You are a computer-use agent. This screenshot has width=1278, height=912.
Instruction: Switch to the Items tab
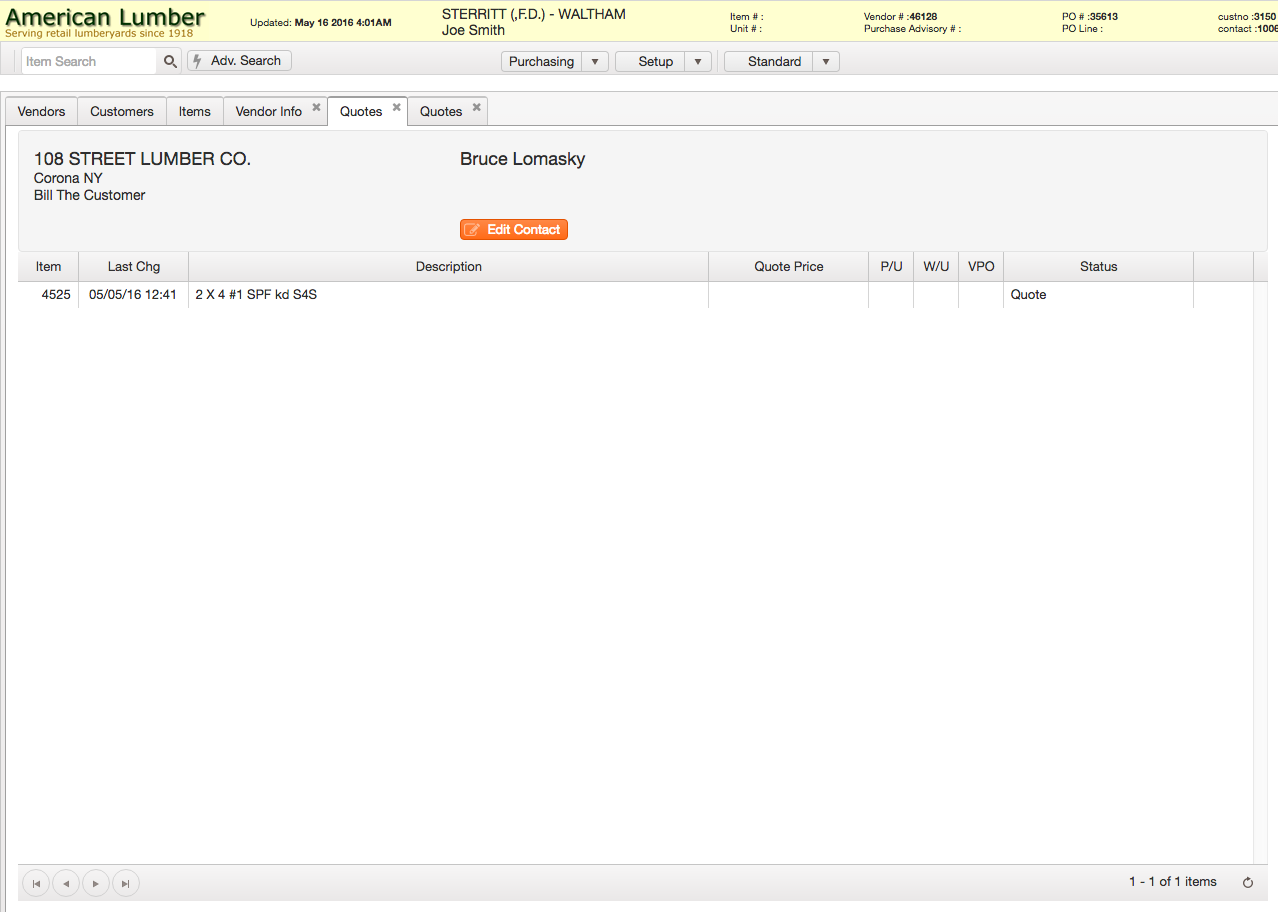click(x=195, y=111)
